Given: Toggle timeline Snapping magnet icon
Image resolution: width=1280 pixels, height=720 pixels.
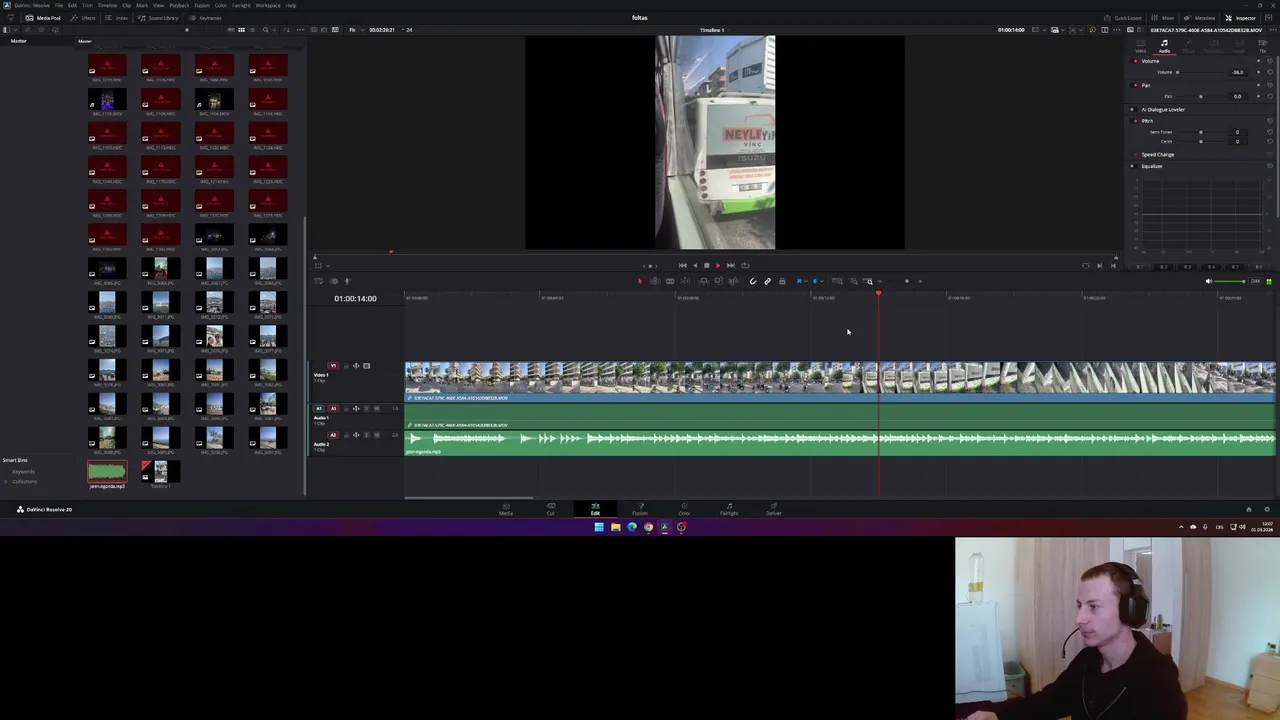Looking at the screenshot, I should coord(753,281).
